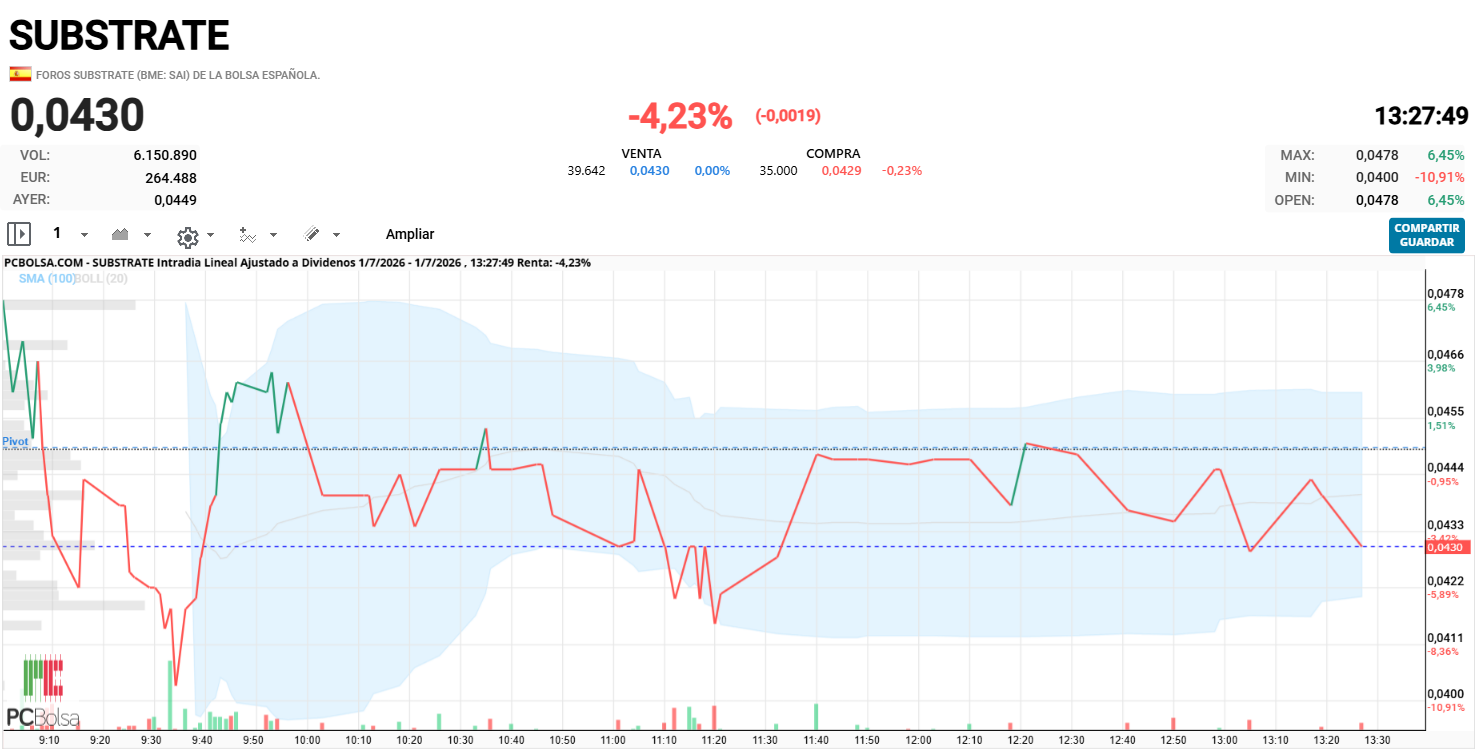Click the 11:00 marker on time axis
1477x749 pixels.
pyautogui.click(x=613, y=740)
